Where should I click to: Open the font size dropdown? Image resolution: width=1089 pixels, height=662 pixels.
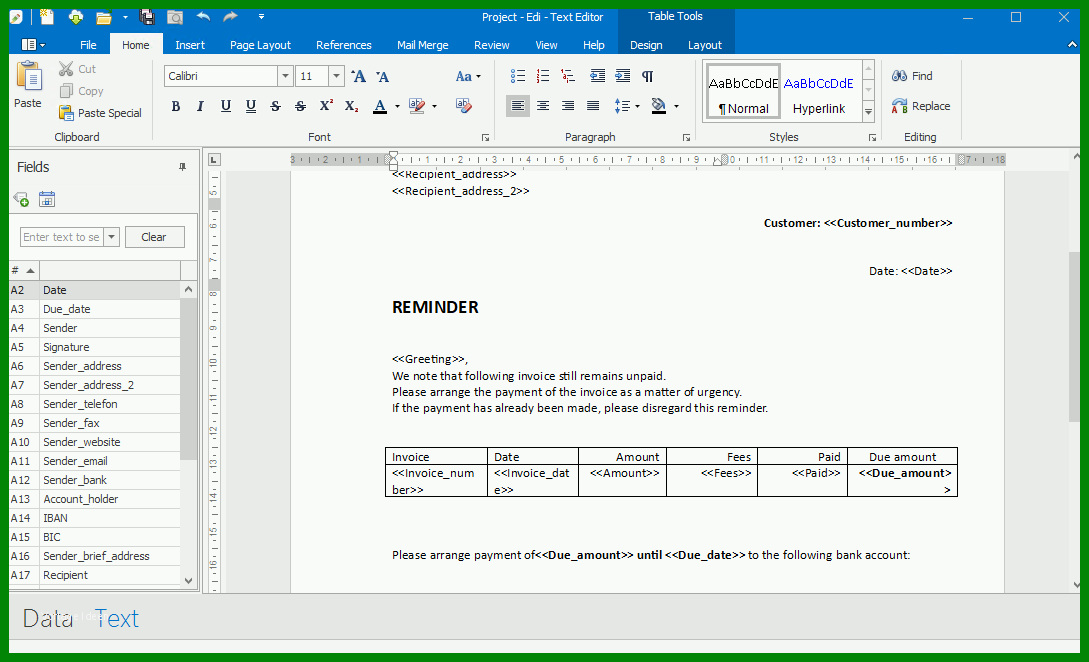click(336, 76)
